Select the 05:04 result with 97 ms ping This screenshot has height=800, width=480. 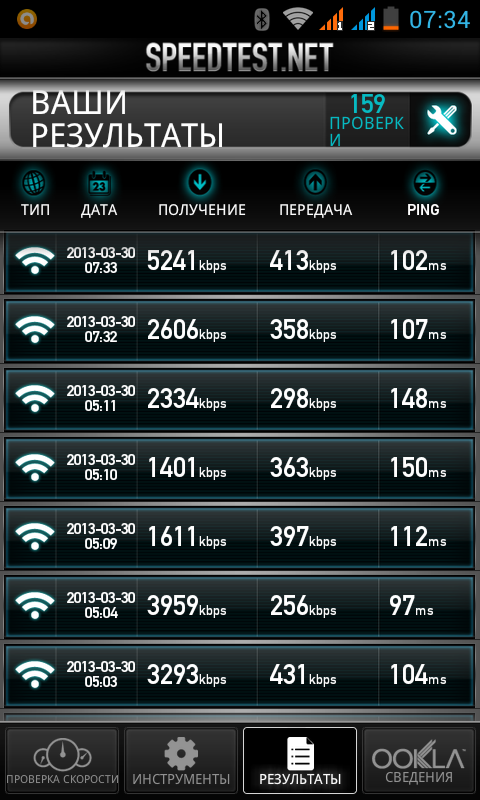tap(240, 606)
